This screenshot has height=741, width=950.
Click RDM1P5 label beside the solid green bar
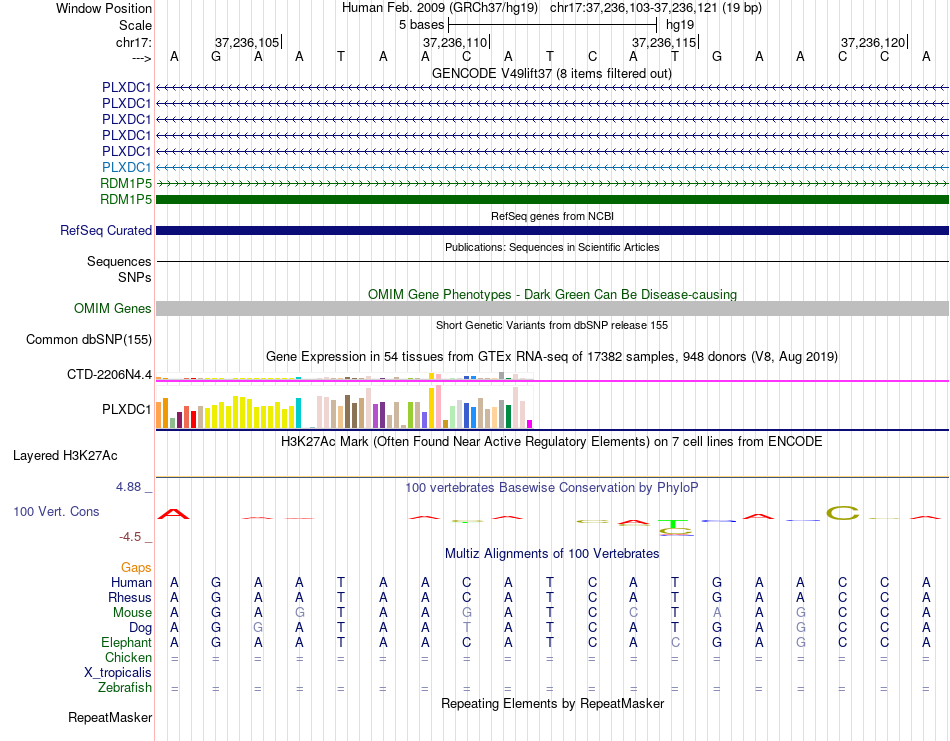pos(126,199)
